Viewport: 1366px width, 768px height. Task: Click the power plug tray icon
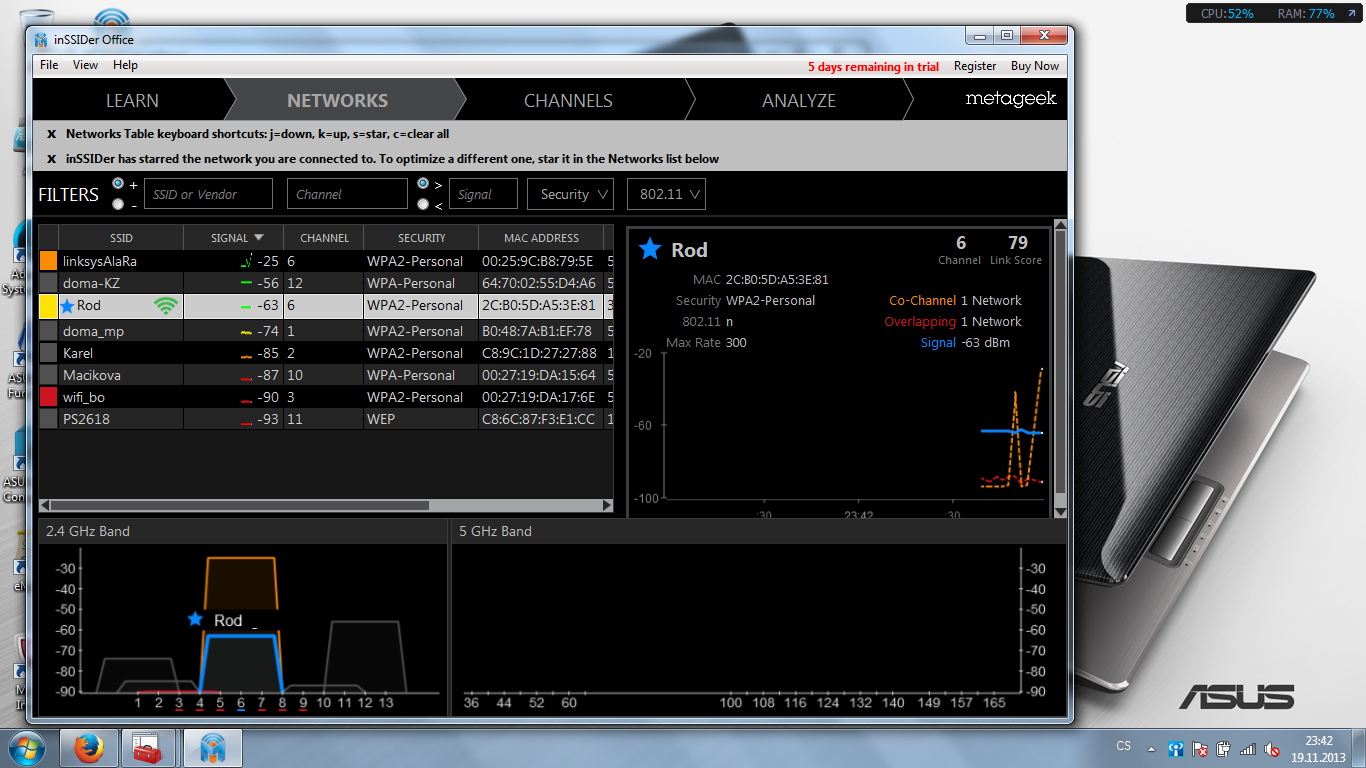click(x=1224, y=748)
